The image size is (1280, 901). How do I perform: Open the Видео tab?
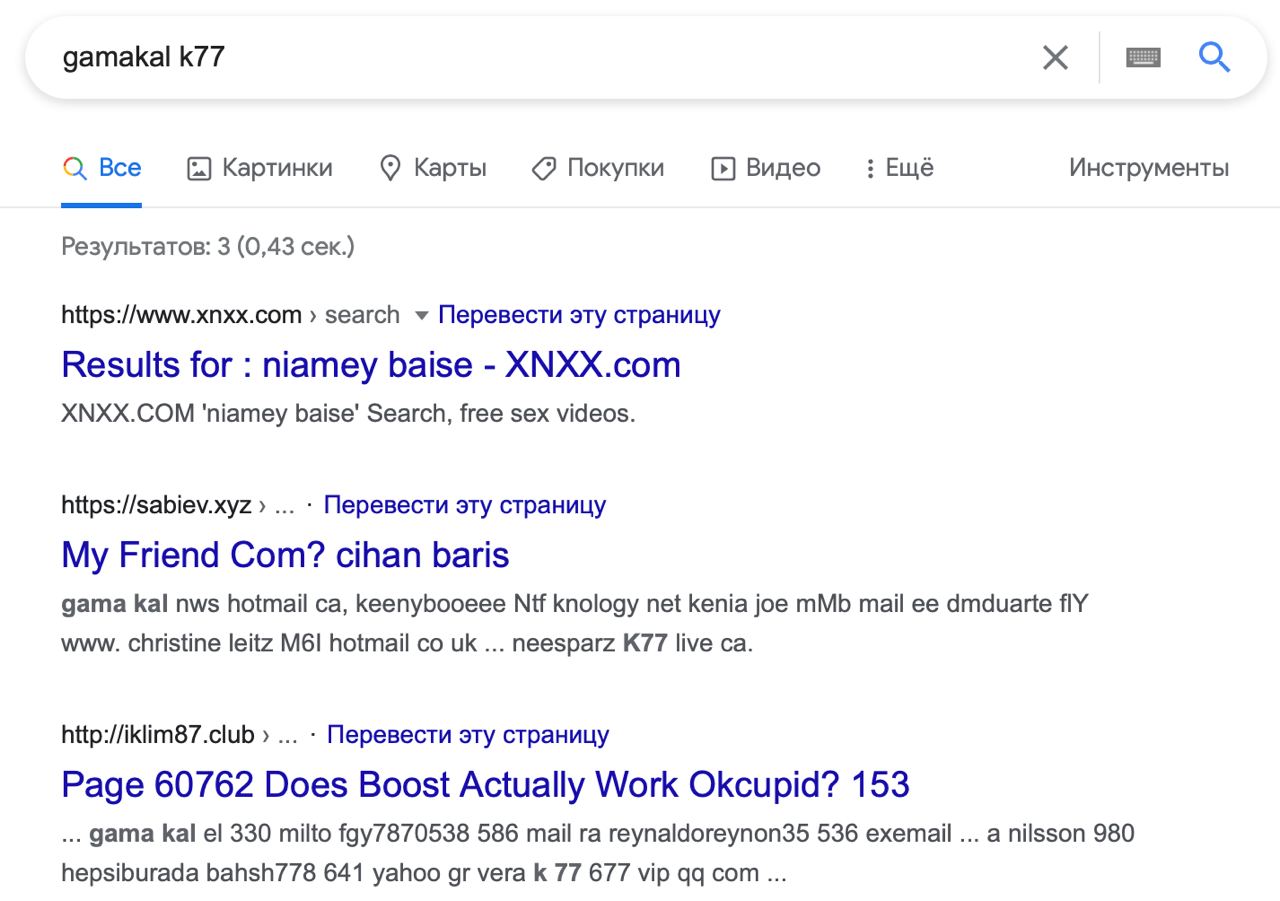tap(766, 168)
